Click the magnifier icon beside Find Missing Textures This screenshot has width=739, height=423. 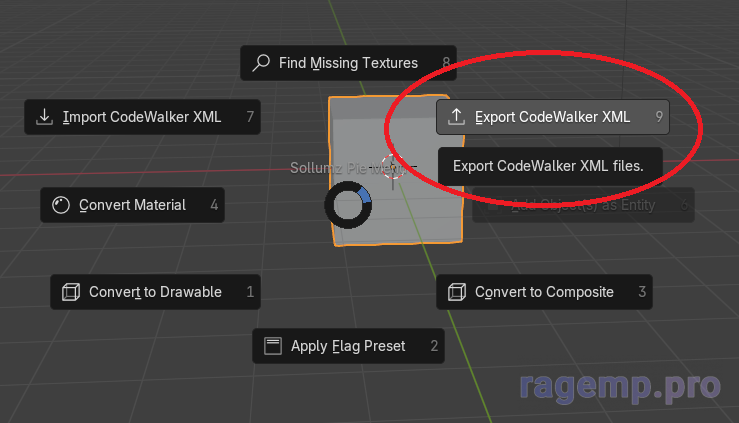pyautogui.click(x=262, y=63)
